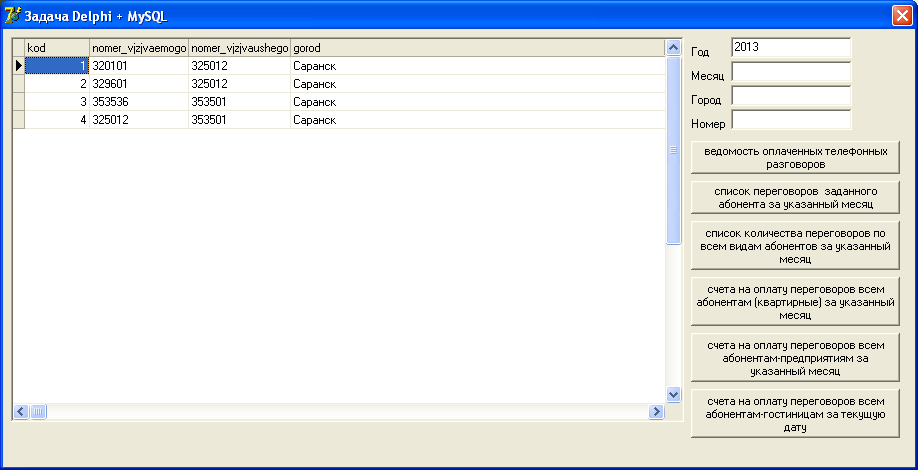Select Саранск cell in row 4
This screenshot has height=470, width=918.
[x=478, y=120]
